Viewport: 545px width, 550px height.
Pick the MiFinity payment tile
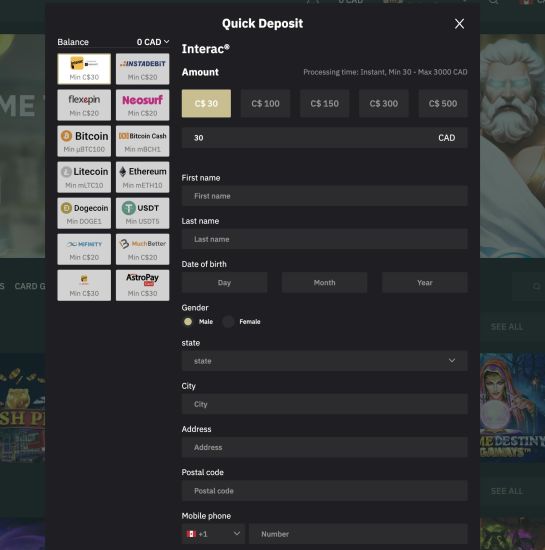[x=84, y=249]
